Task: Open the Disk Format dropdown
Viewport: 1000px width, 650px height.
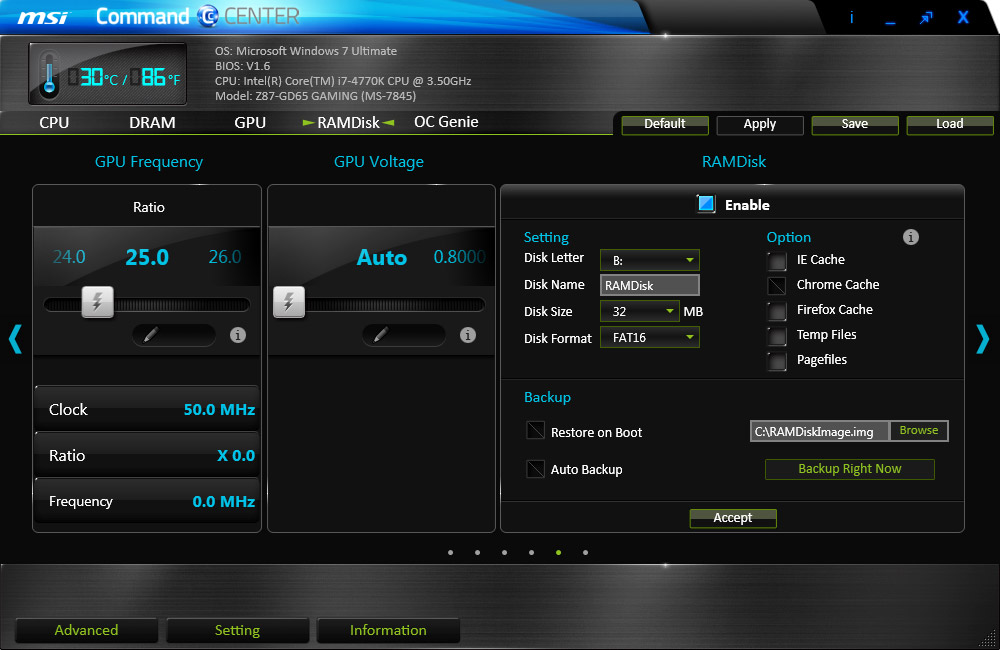Action: (650, 338)
